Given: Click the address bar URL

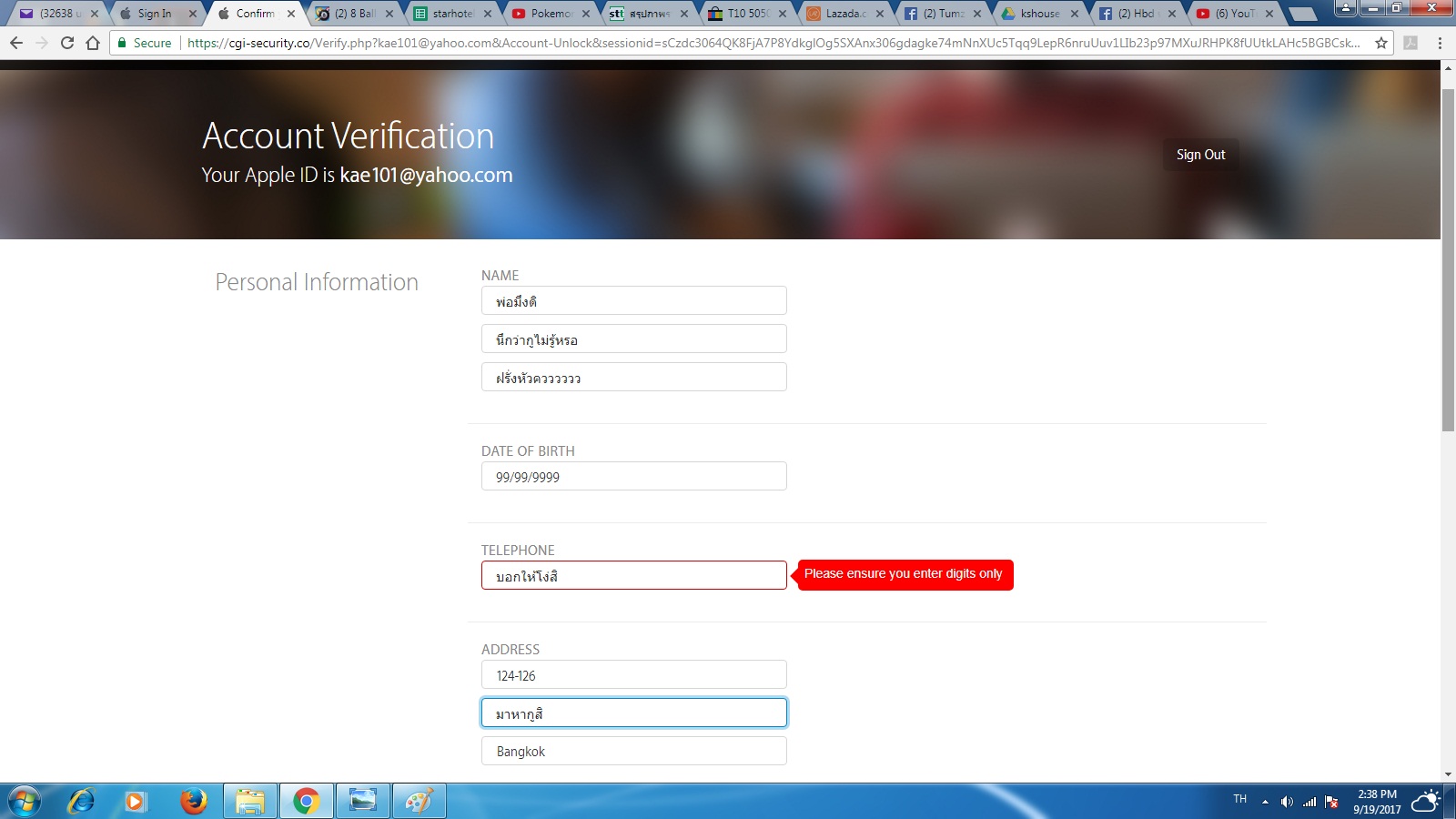Looking at the screenshot, I should pyautogui.click(x=773, y=43).
